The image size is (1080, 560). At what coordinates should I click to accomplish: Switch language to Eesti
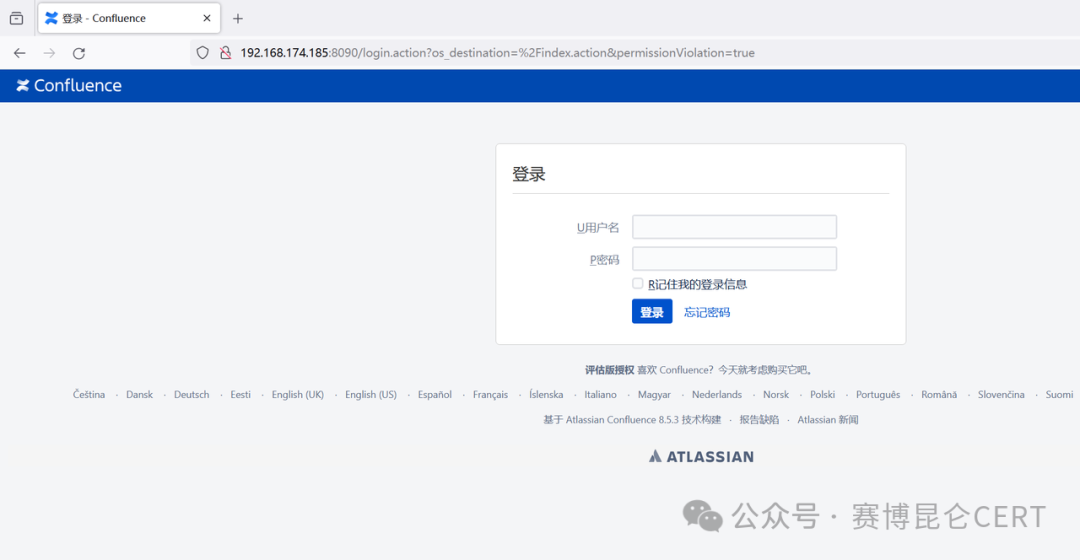[240, 395]
